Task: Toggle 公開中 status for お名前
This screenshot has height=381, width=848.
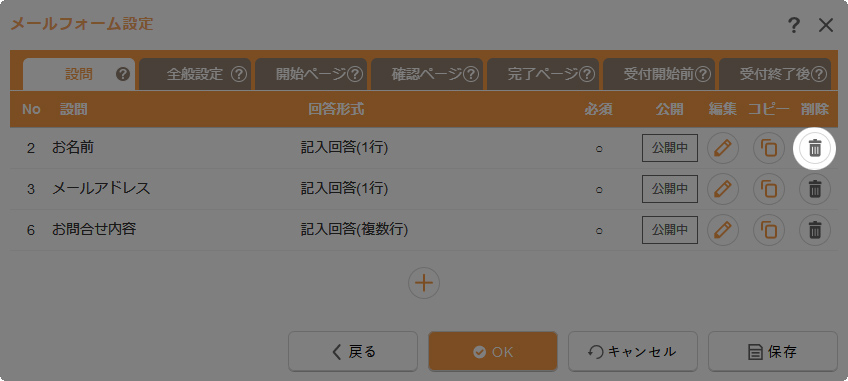Action: 670,148
